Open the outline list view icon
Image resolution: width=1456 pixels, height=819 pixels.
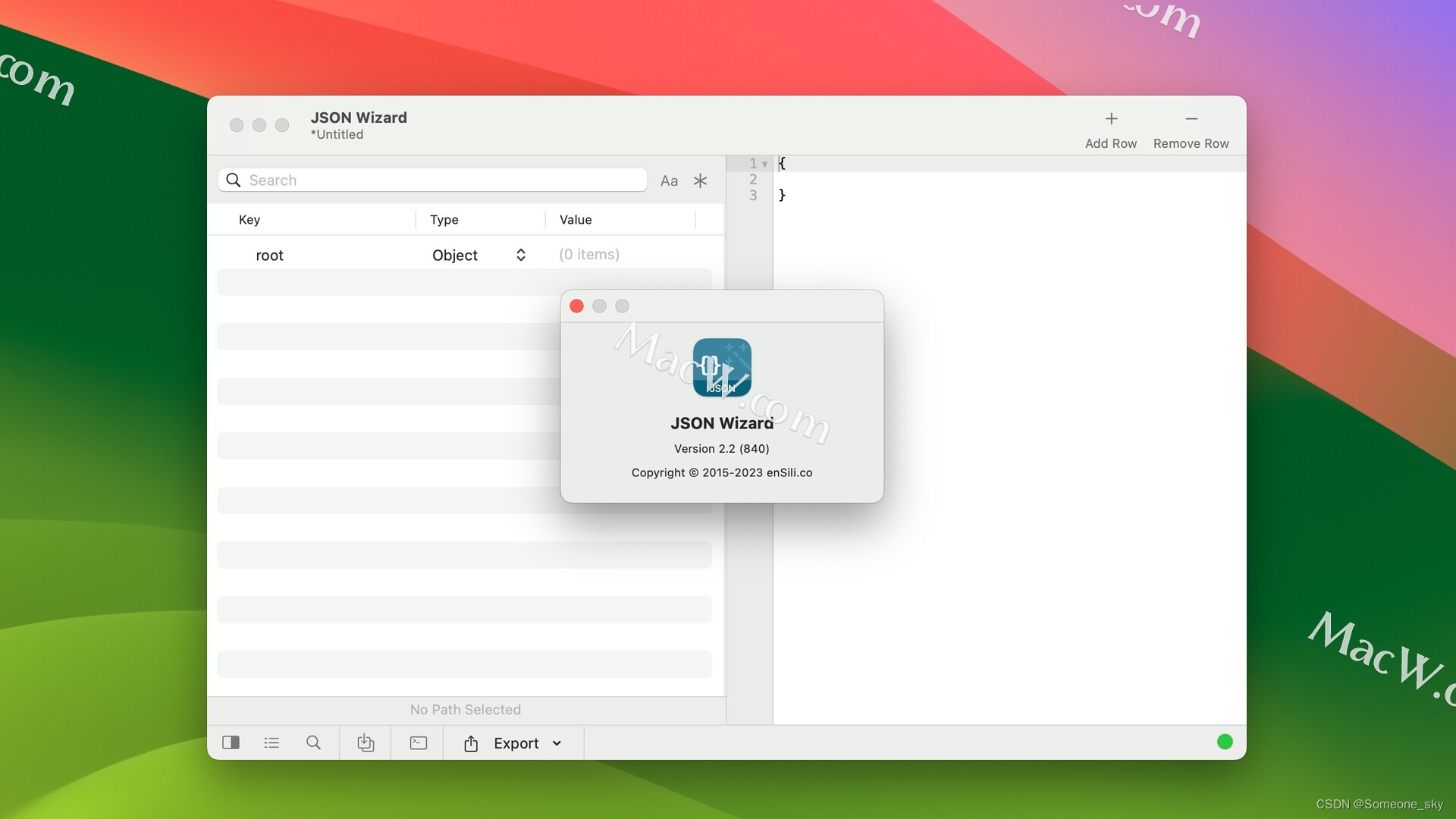(271, 742)
